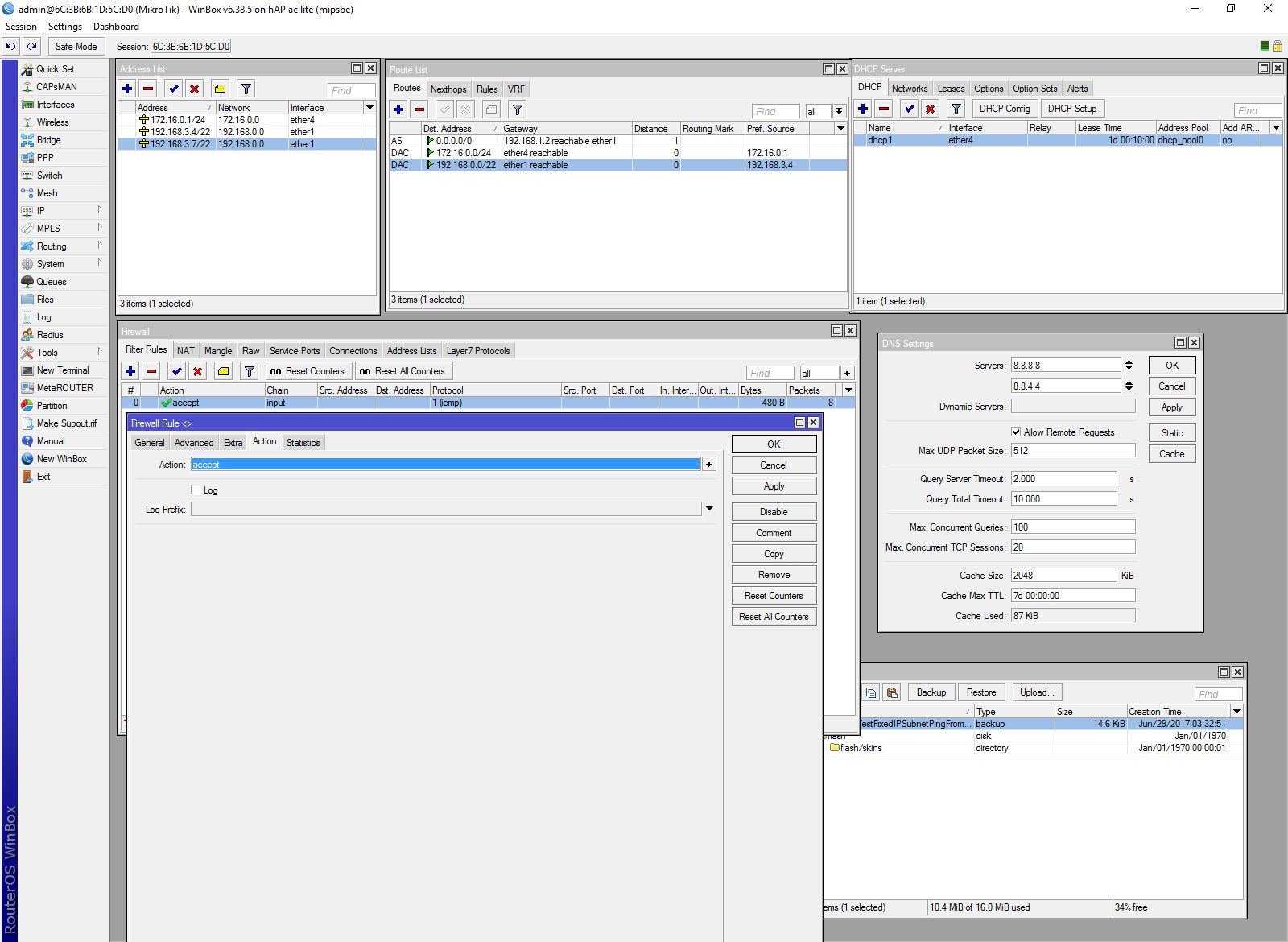
Task: Click the paste icon in the Files window
Action: point(892,692)
